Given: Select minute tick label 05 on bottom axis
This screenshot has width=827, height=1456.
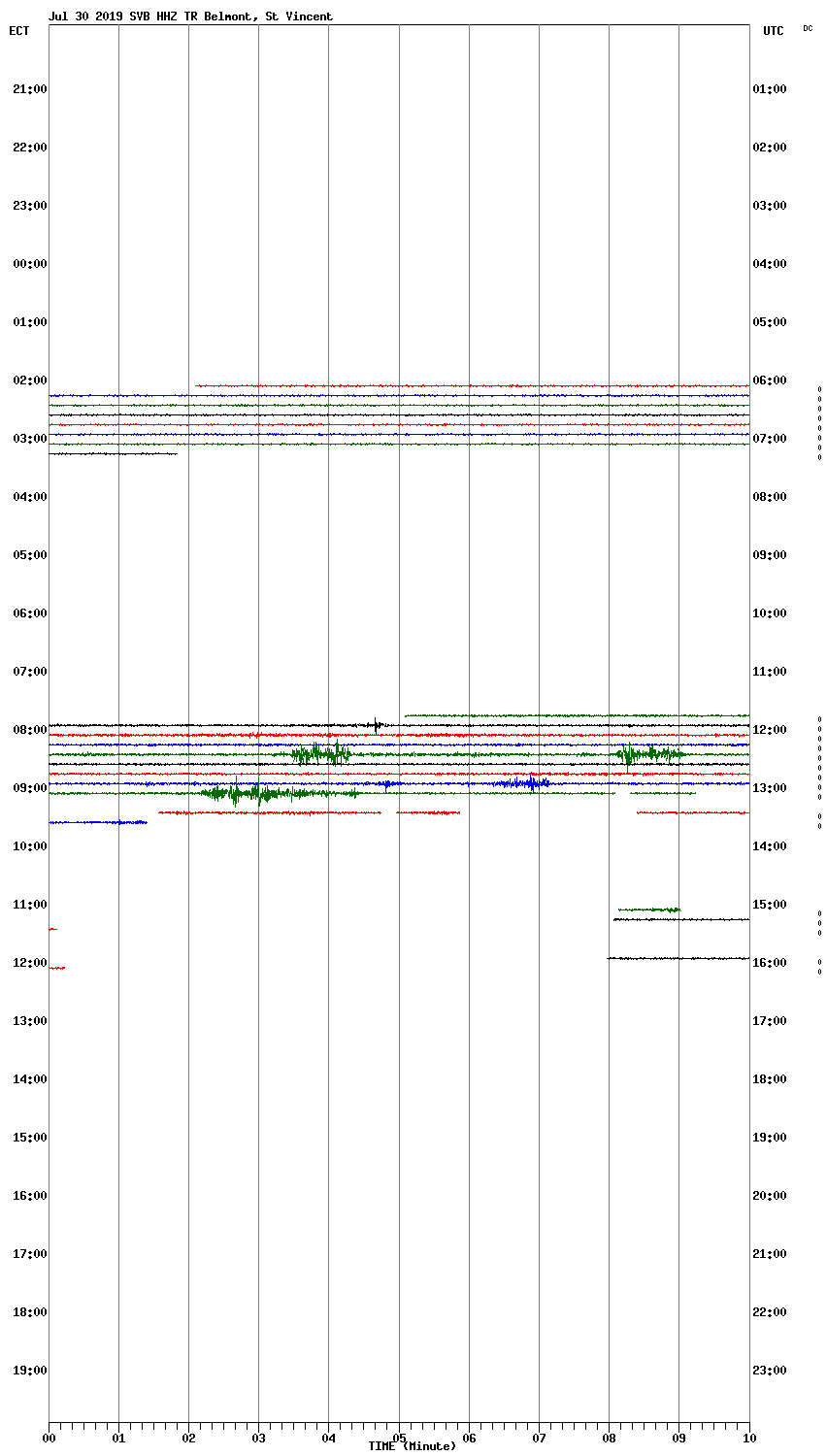Looking at the screenshot, I should 399,1438.
